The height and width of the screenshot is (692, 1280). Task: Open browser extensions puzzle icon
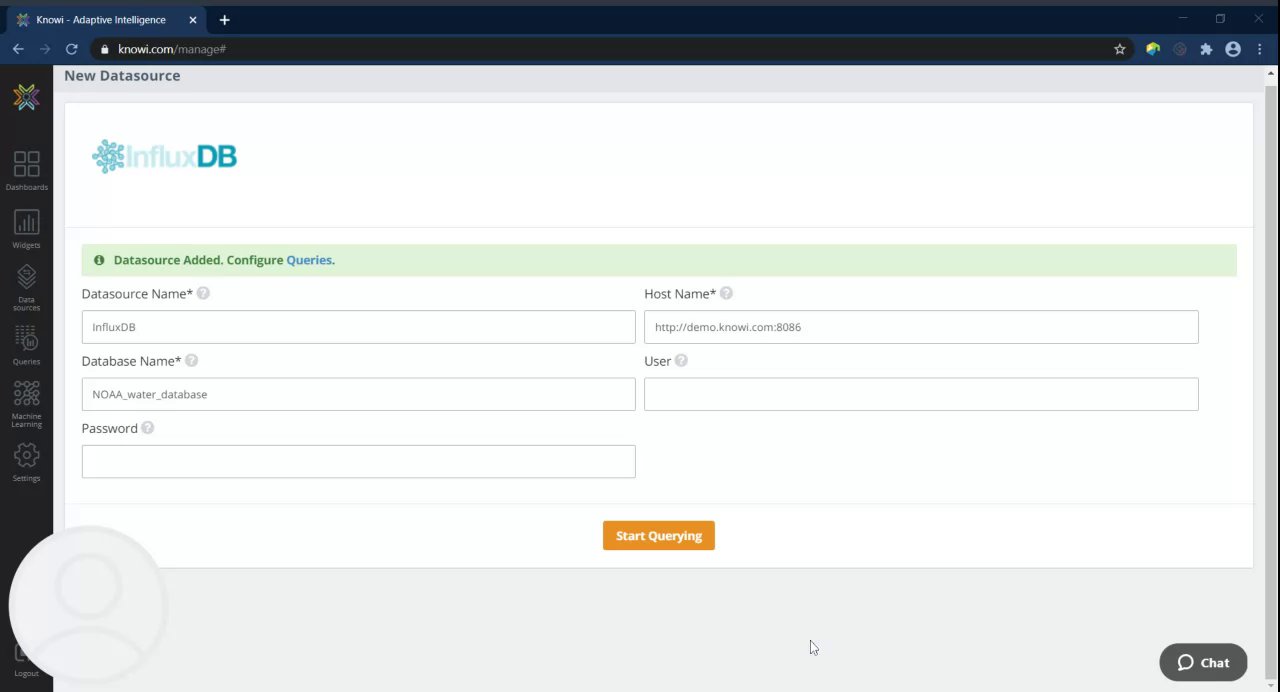click(1206, 49)
